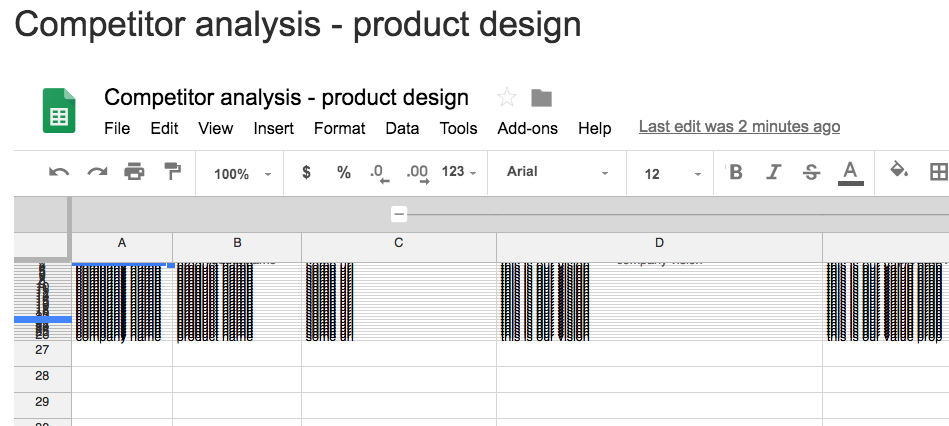This screenshot has height=426, width=949.
Task: Toggle bold formatting
Action: [x=735, y=172]
